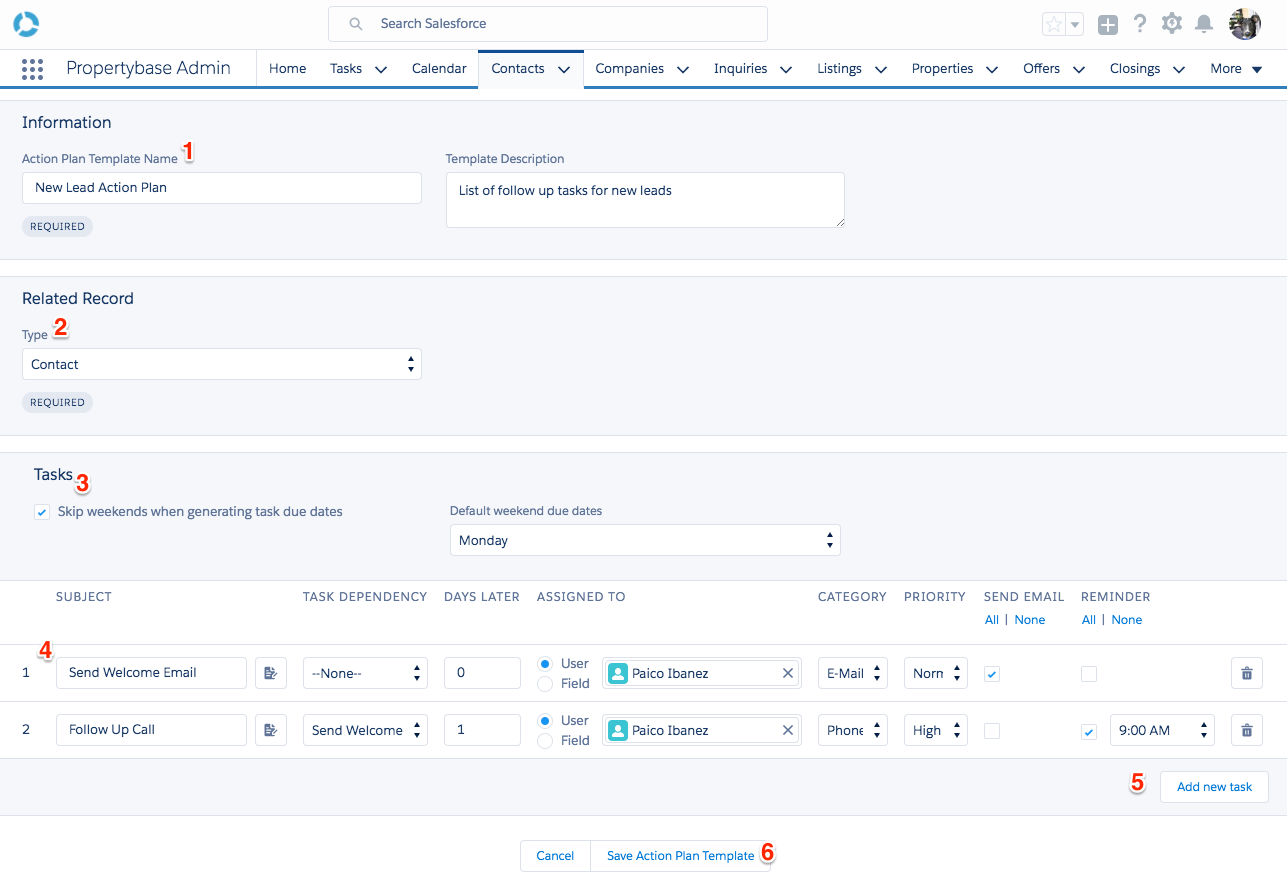The image size is (1287, 881).
Task: Open the More navigation menu
Action: [1236, 69]
